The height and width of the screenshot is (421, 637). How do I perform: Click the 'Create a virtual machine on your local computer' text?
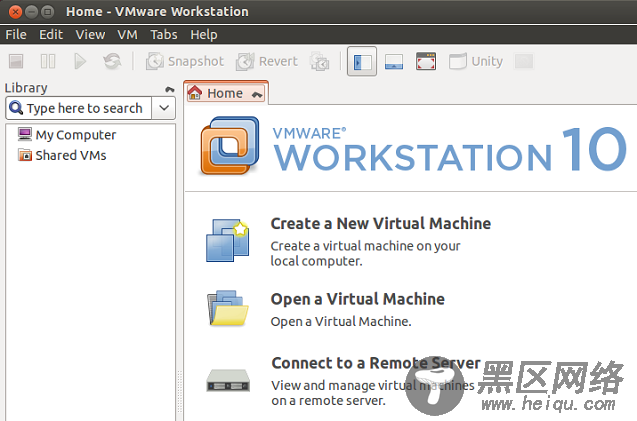pyautogui.click(x=365, y=253)
